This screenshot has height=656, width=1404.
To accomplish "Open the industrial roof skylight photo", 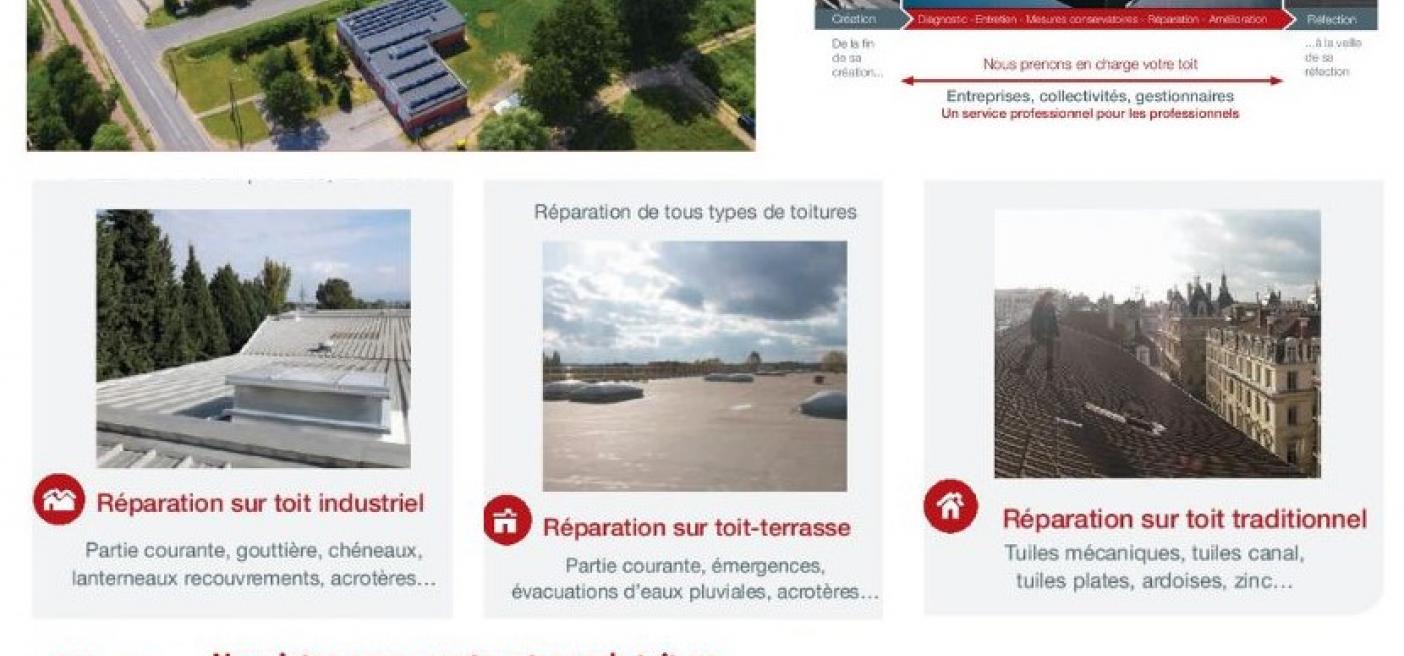I will [253, 338].
